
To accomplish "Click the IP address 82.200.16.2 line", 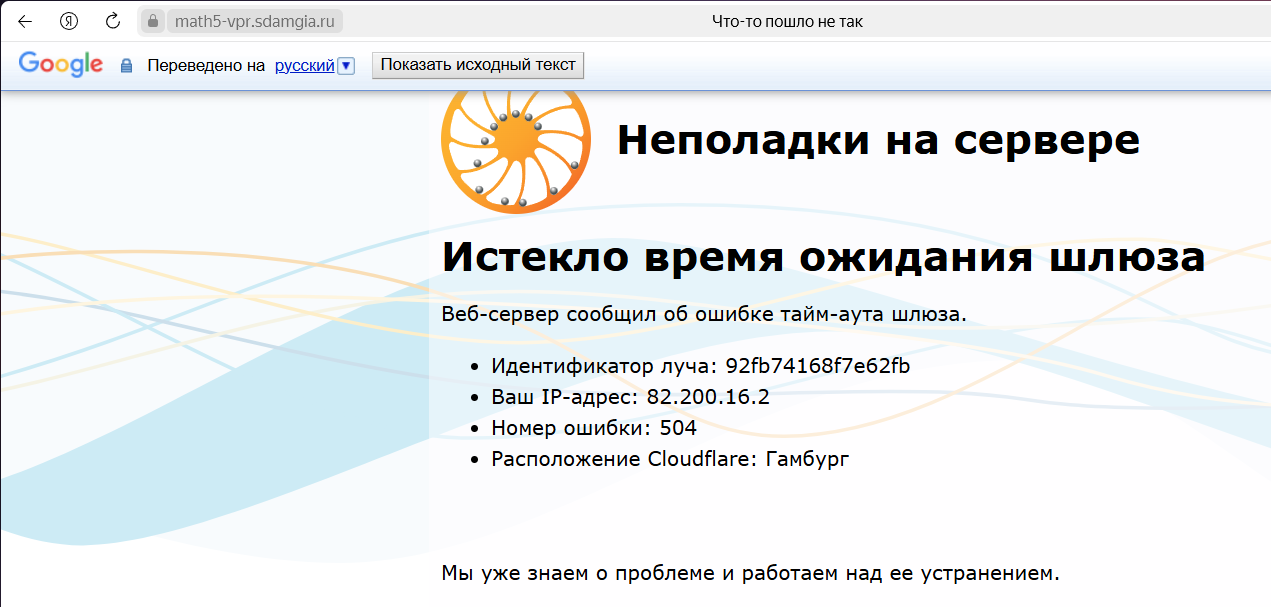I will click(x=630, y=397).
